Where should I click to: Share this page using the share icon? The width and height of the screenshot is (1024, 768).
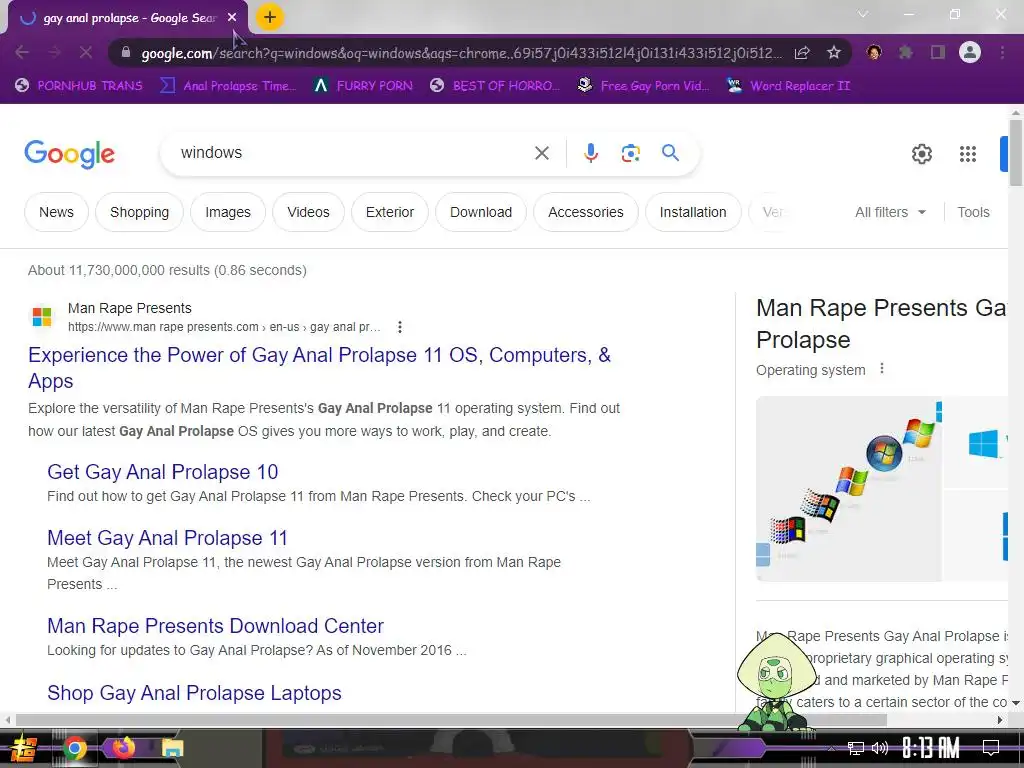click(802, 52)
